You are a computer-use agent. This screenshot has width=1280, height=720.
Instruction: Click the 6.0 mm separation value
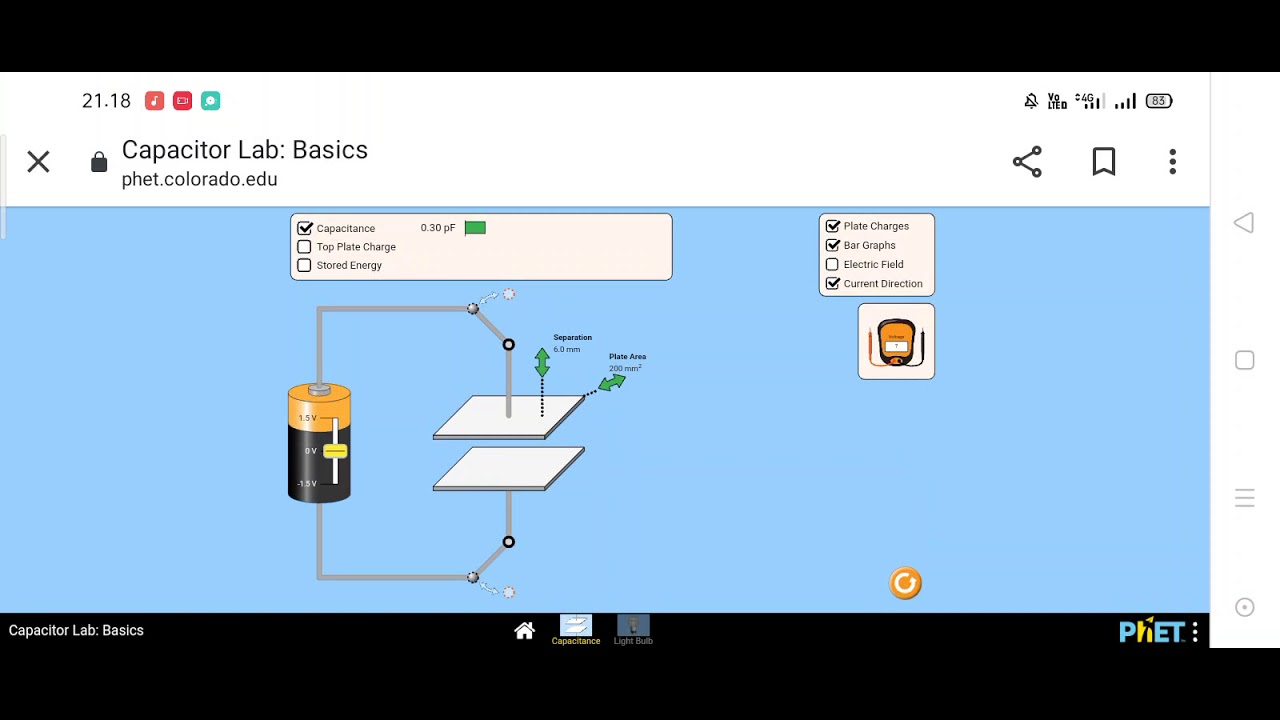tap(566, 349)
